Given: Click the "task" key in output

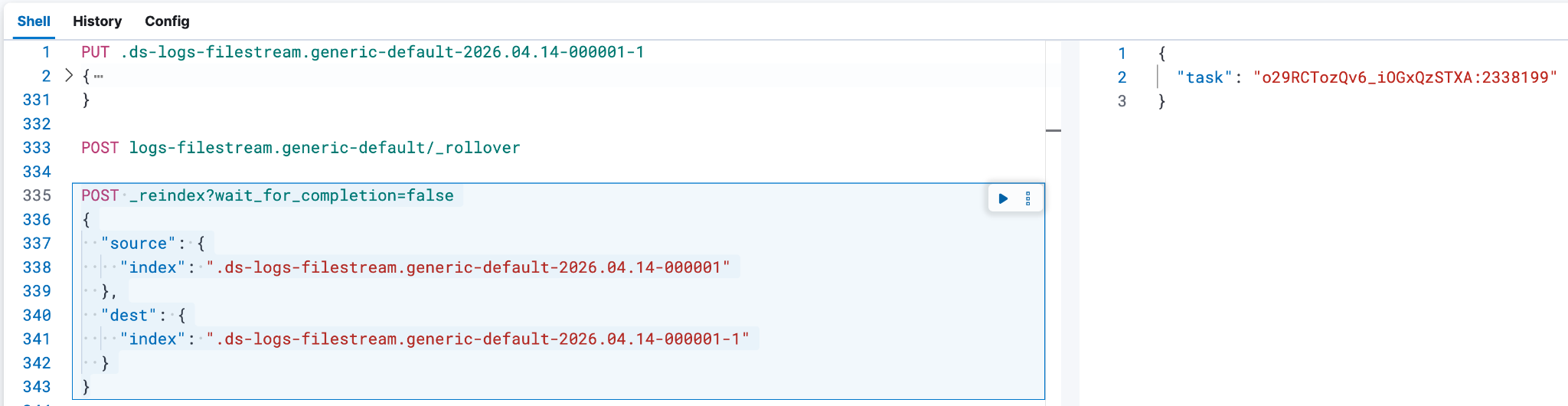Looking at the screenshot, I should coord(1204,77).
